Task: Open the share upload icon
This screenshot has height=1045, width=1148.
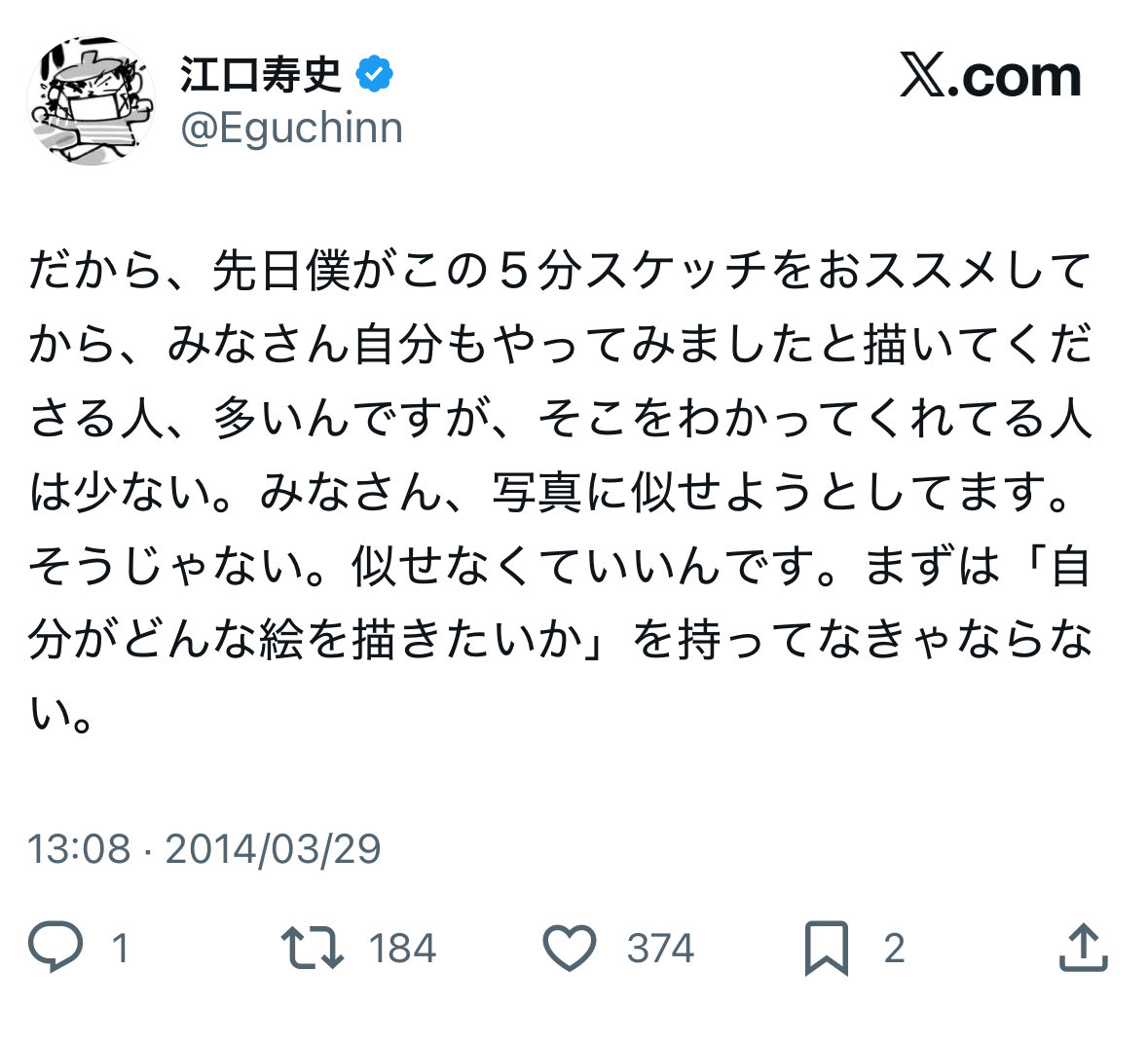Action: [1083, 948]
